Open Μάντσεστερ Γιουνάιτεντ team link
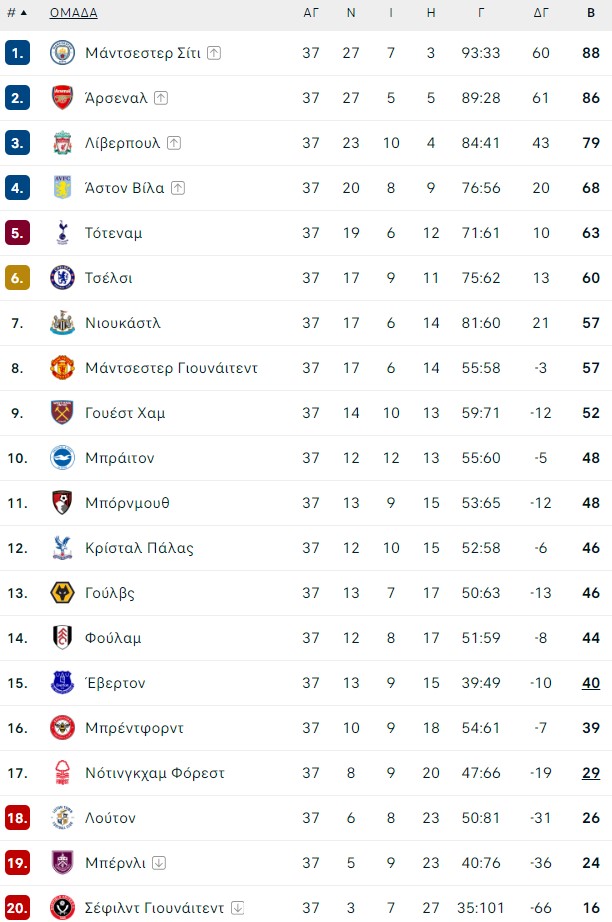The width and height of the screenshot is (612, 922). (172, 368)
